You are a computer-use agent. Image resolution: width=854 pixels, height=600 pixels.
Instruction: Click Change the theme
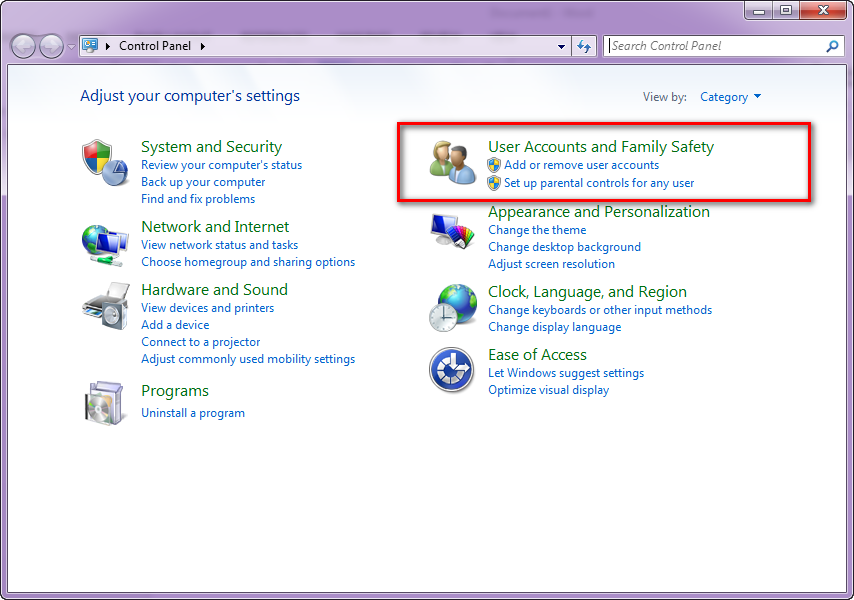[x=537, y=230]
